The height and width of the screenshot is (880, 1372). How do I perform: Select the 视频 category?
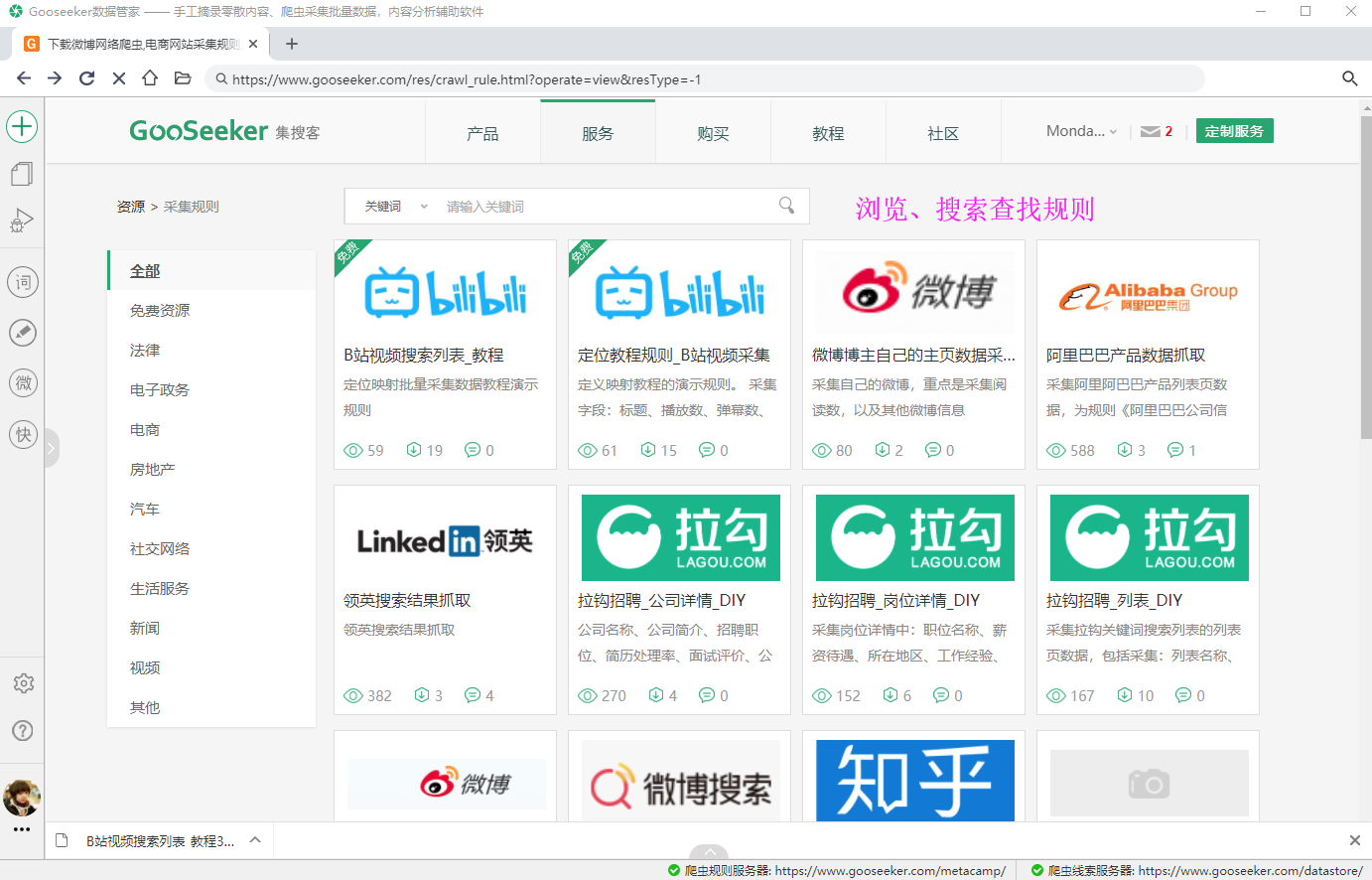tap(211, 667)
